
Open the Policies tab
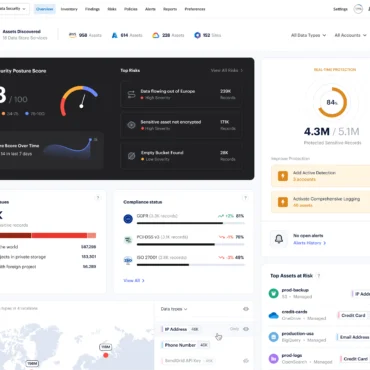pyautogui.click(x=131, y=9)
